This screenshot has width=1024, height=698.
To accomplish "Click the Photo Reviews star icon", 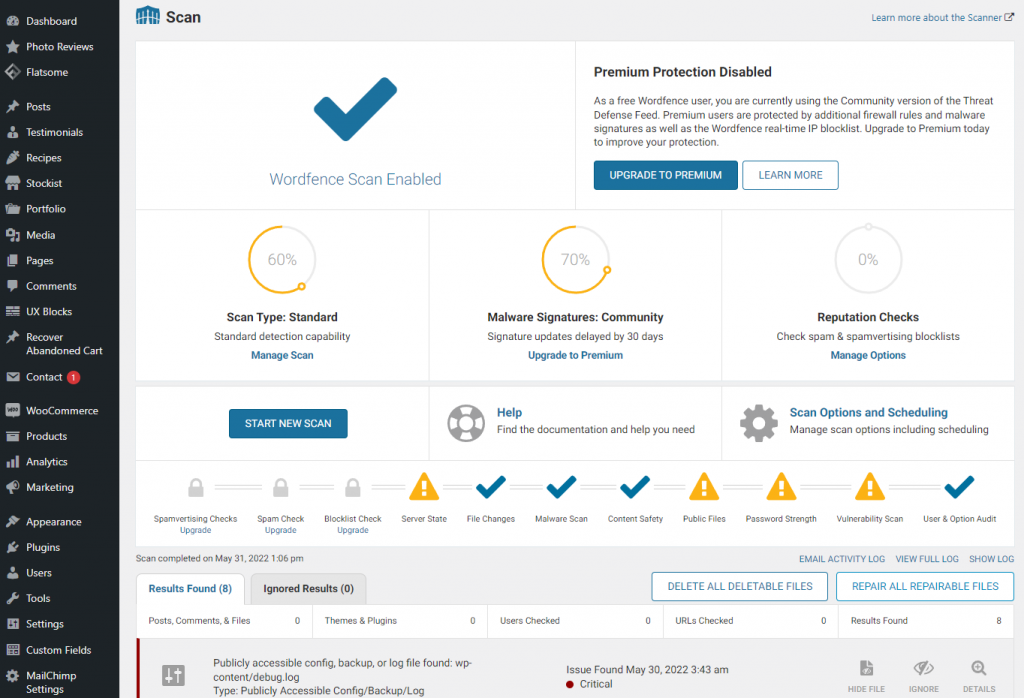I will (12, 46).
